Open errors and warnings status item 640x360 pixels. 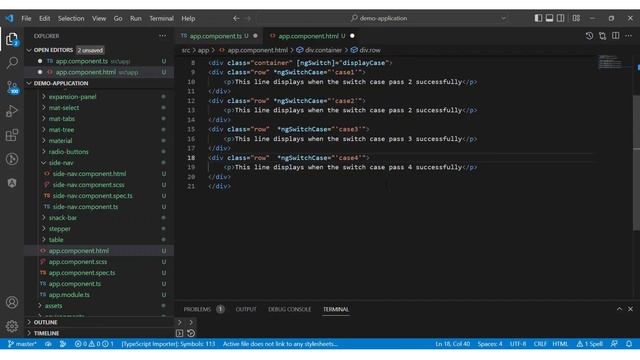click(x=94, y=344)
